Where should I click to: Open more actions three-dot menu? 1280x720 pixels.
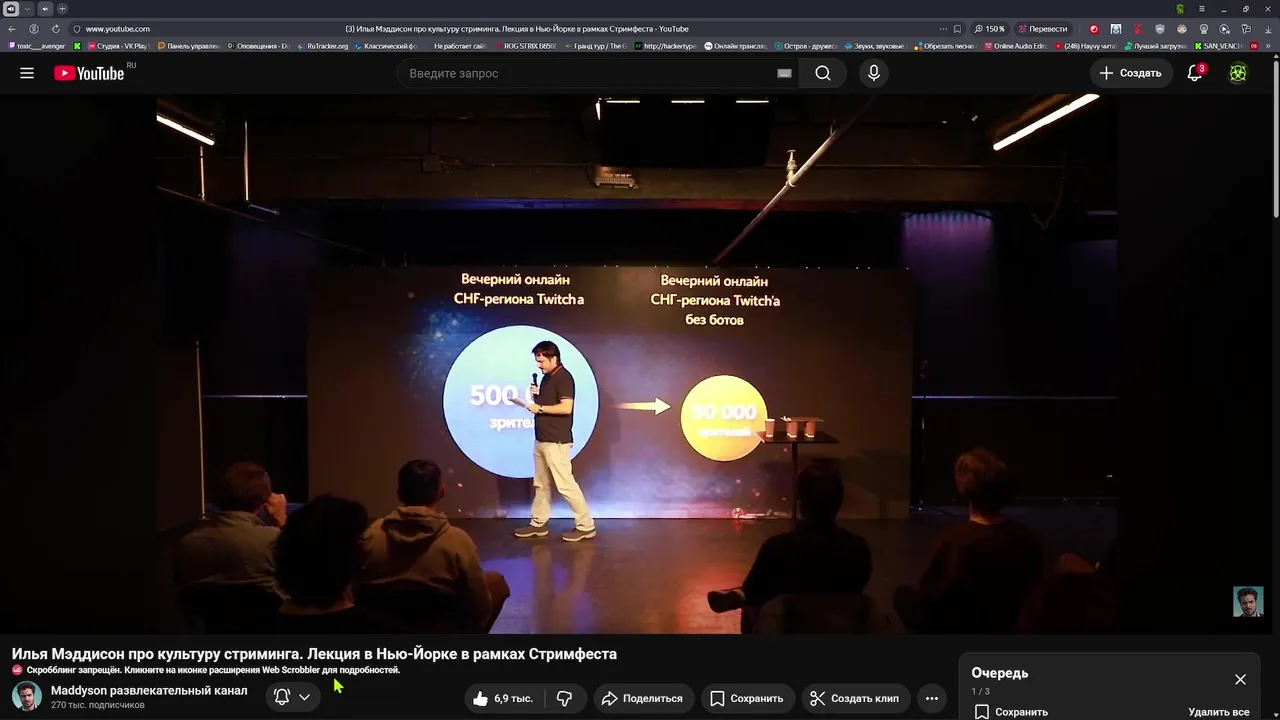pos(932,698)
